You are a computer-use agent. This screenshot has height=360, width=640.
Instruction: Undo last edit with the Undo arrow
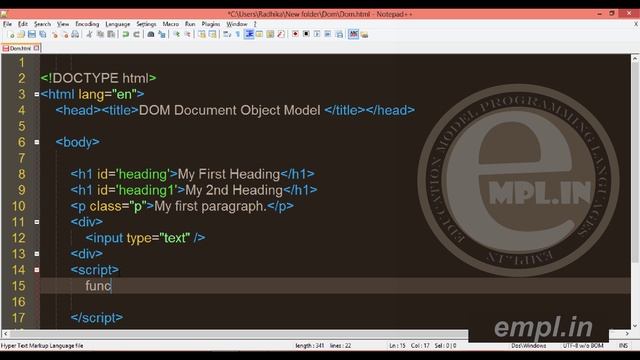125,35
